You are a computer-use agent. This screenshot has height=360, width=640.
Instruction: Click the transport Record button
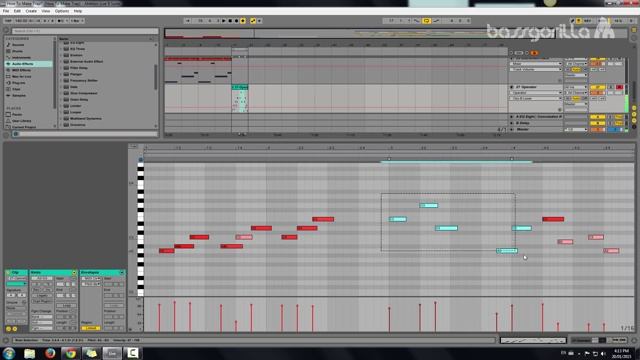coord(236,21)
